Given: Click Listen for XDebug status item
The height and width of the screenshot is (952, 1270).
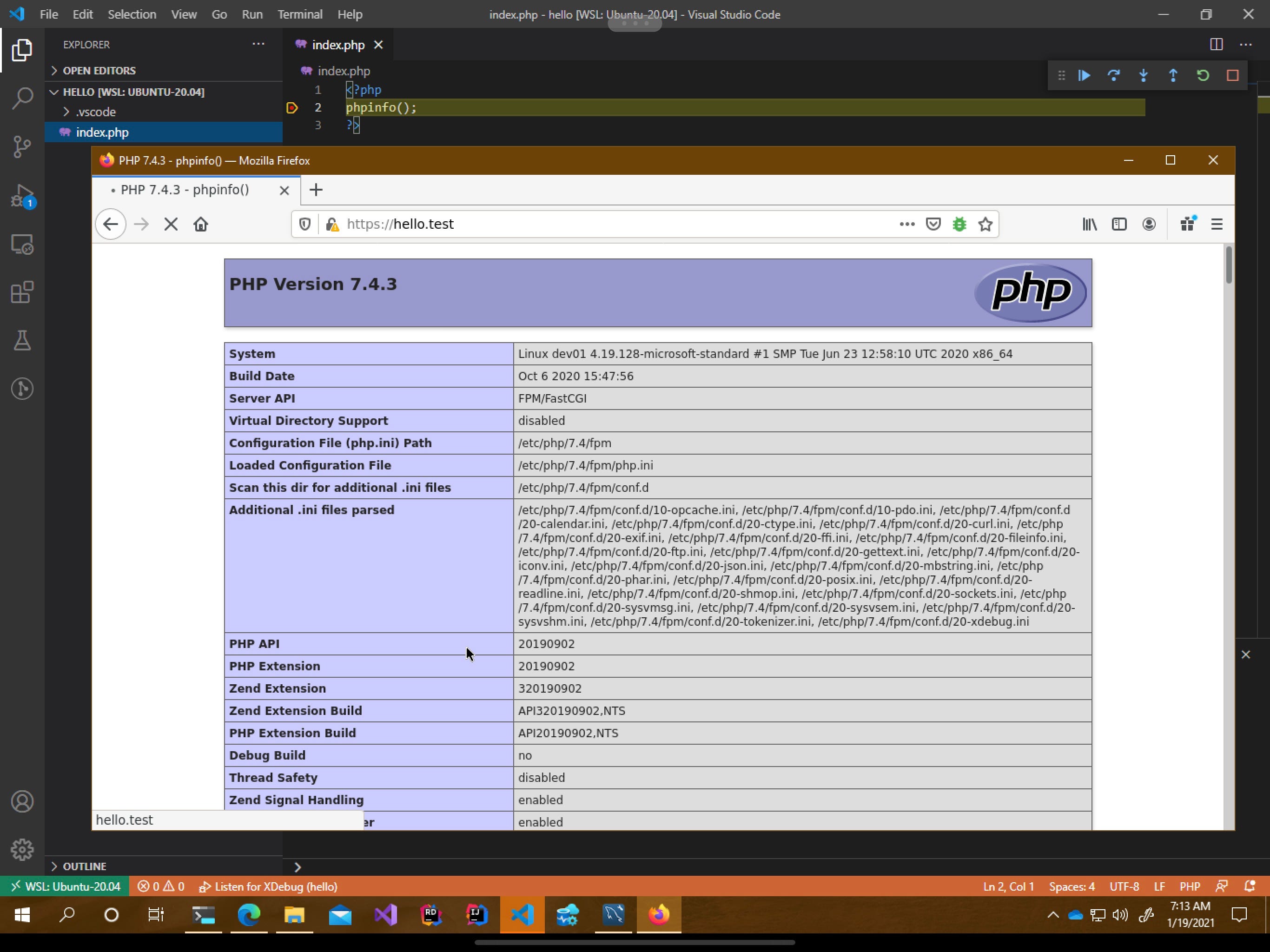Looking at the screenshot, I should (x=268, y=886).
